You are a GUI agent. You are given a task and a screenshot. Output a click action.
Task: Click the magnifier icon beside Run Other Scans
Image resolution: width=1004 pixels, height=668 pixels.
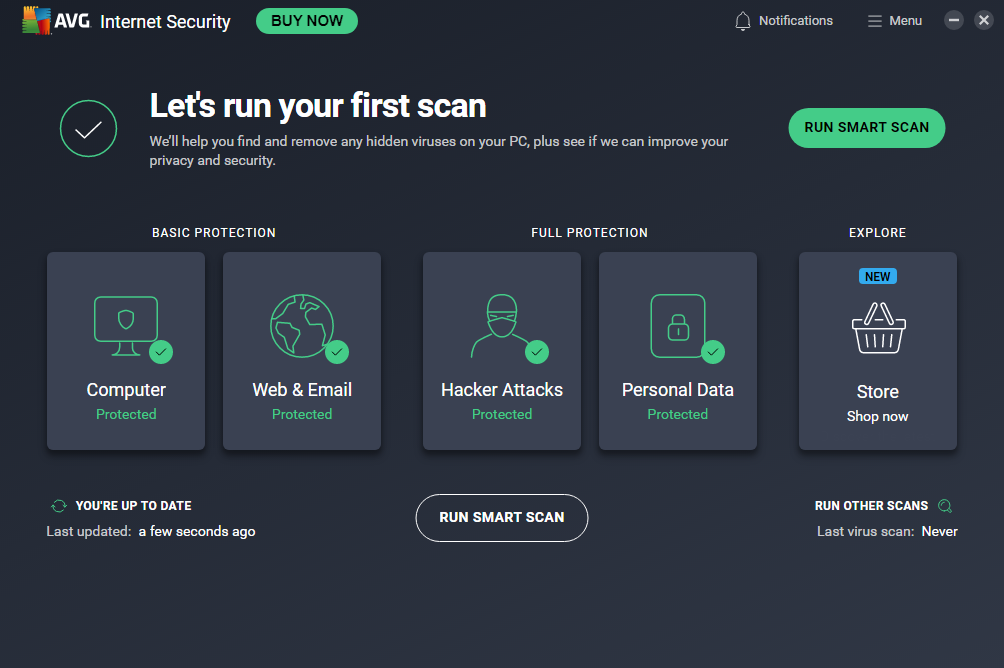[x=945, y=506]
